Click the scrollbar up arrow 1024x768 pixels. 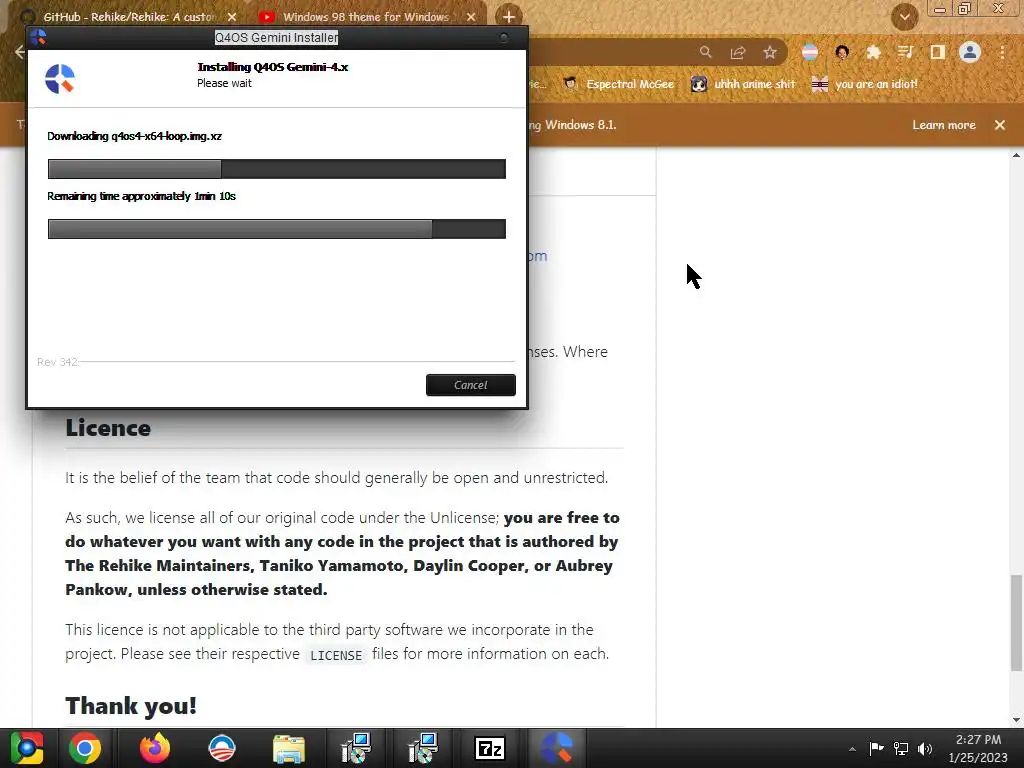1016,155
